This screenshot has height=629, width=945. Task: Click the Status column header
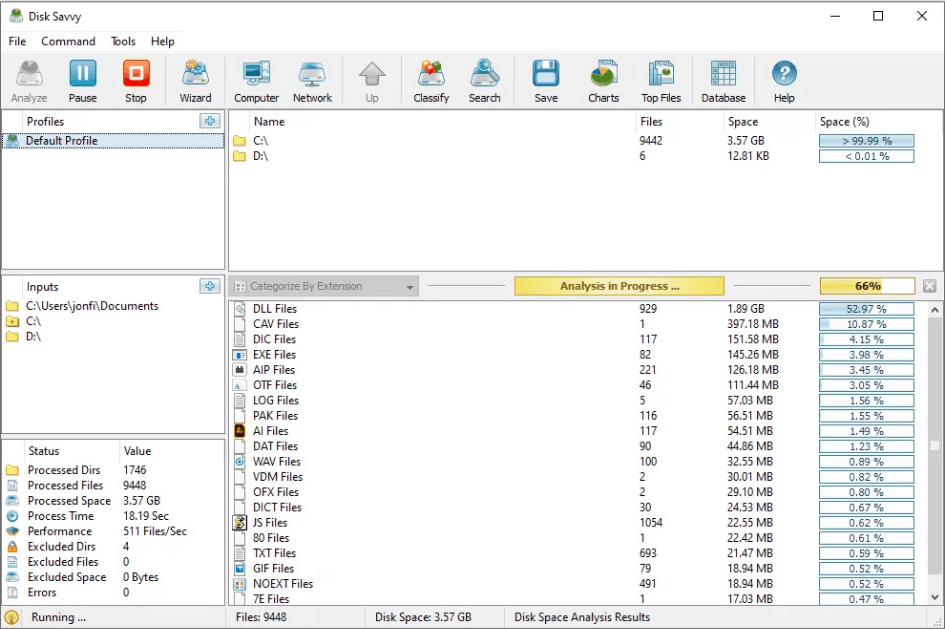43,451
